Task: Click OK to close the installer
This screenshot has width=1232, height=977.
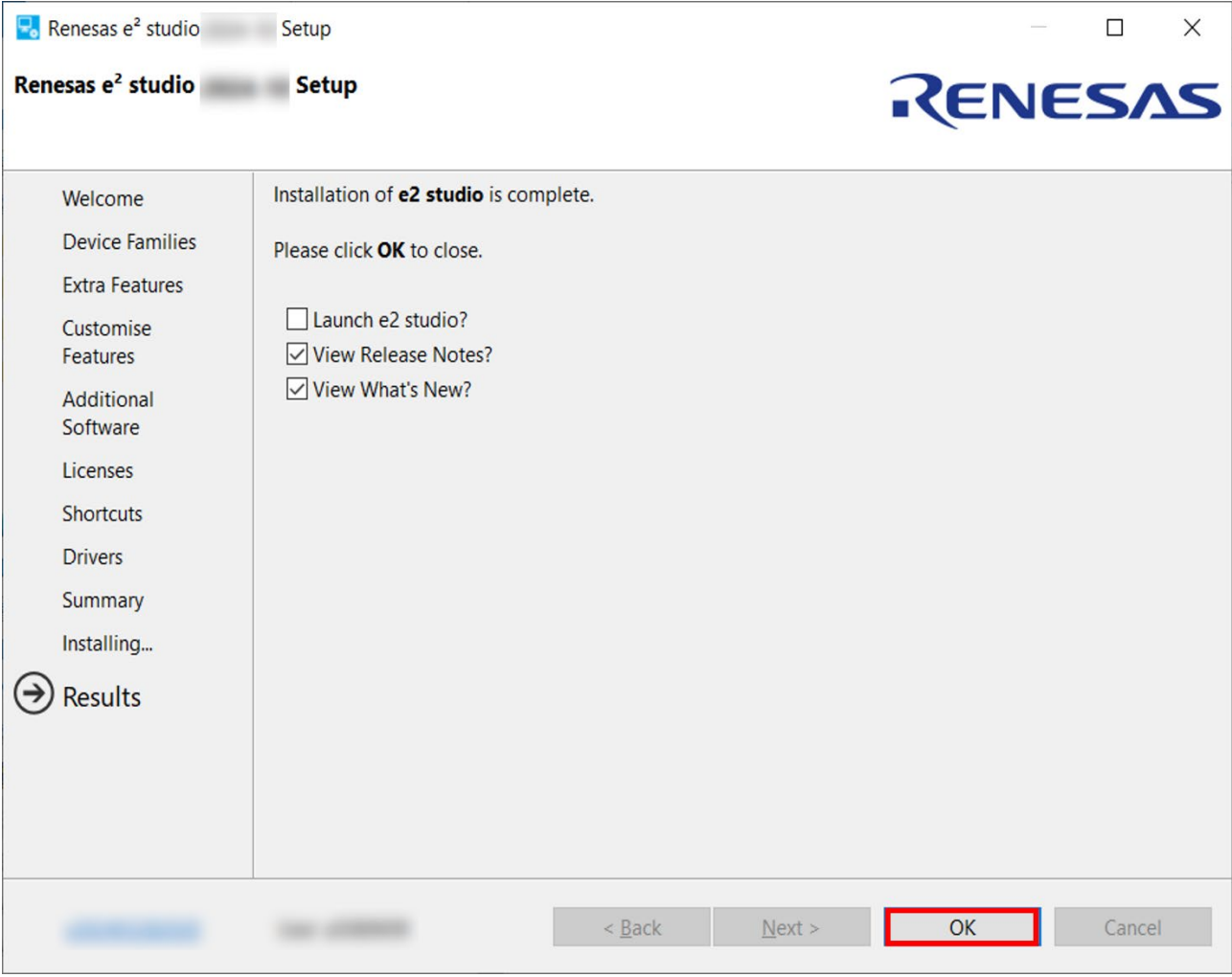Action: click(x=962, y=927)
